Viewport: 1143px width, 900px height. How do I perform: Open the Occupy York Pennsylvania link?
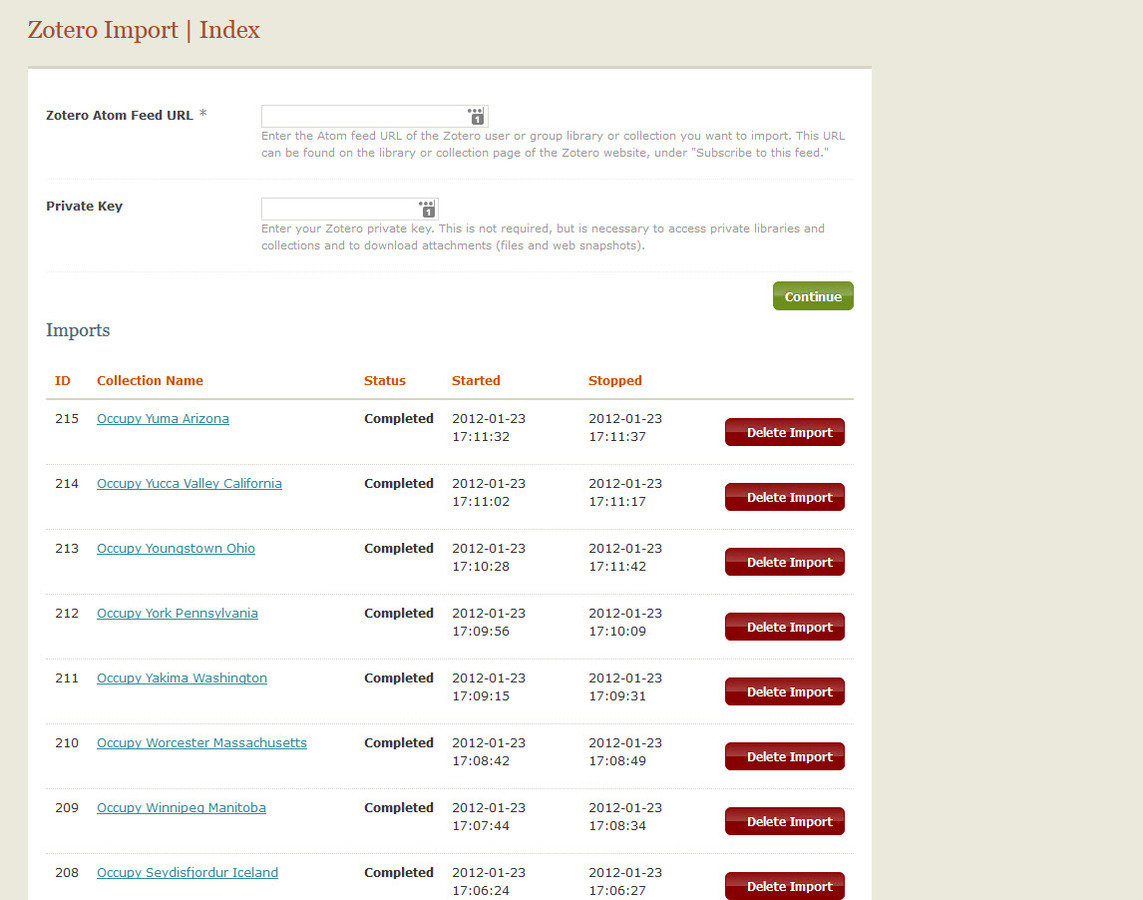tap(177, 613)
